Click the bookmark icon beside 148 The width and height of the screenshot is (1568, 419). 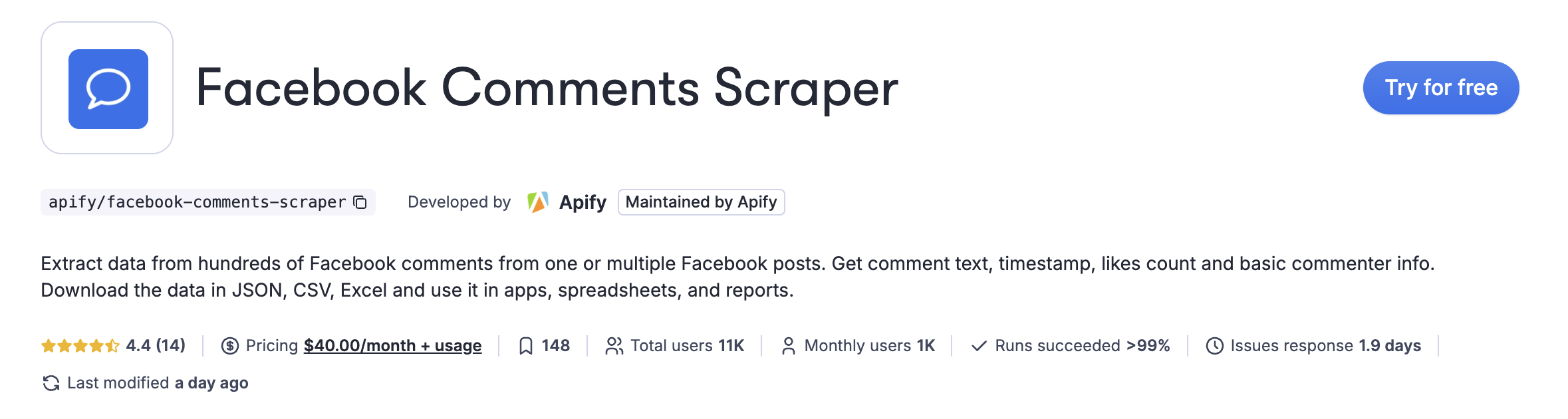coord(526,346)
